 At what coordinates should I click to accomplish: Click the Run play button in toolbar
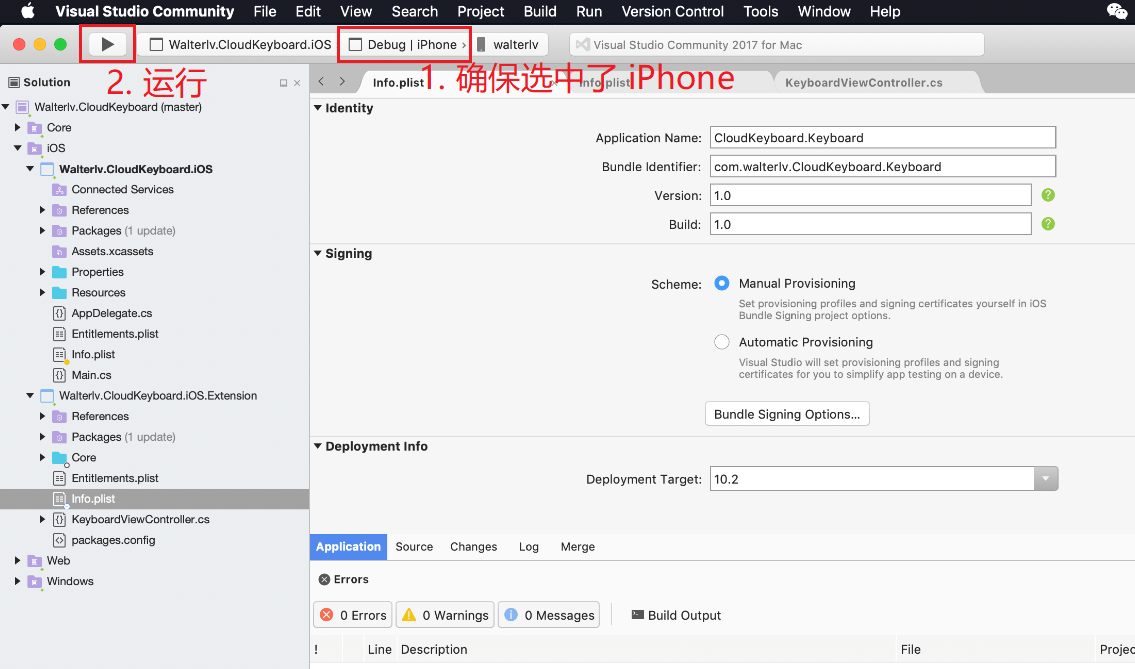[x=108, y=44]
